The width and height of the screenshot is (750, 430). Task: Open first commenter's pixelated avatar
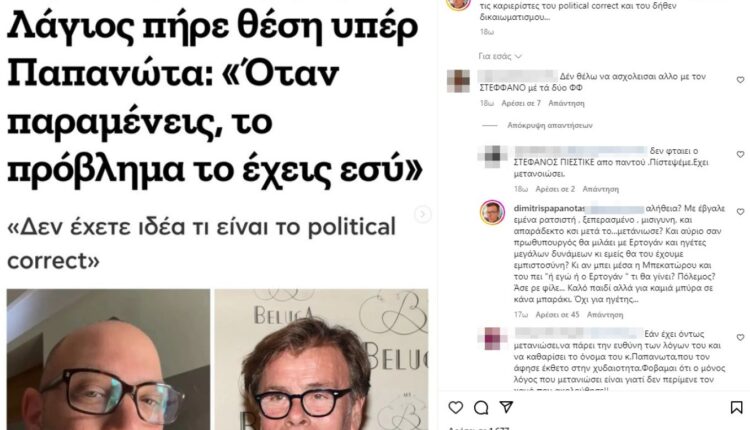(x=458, y=81)
